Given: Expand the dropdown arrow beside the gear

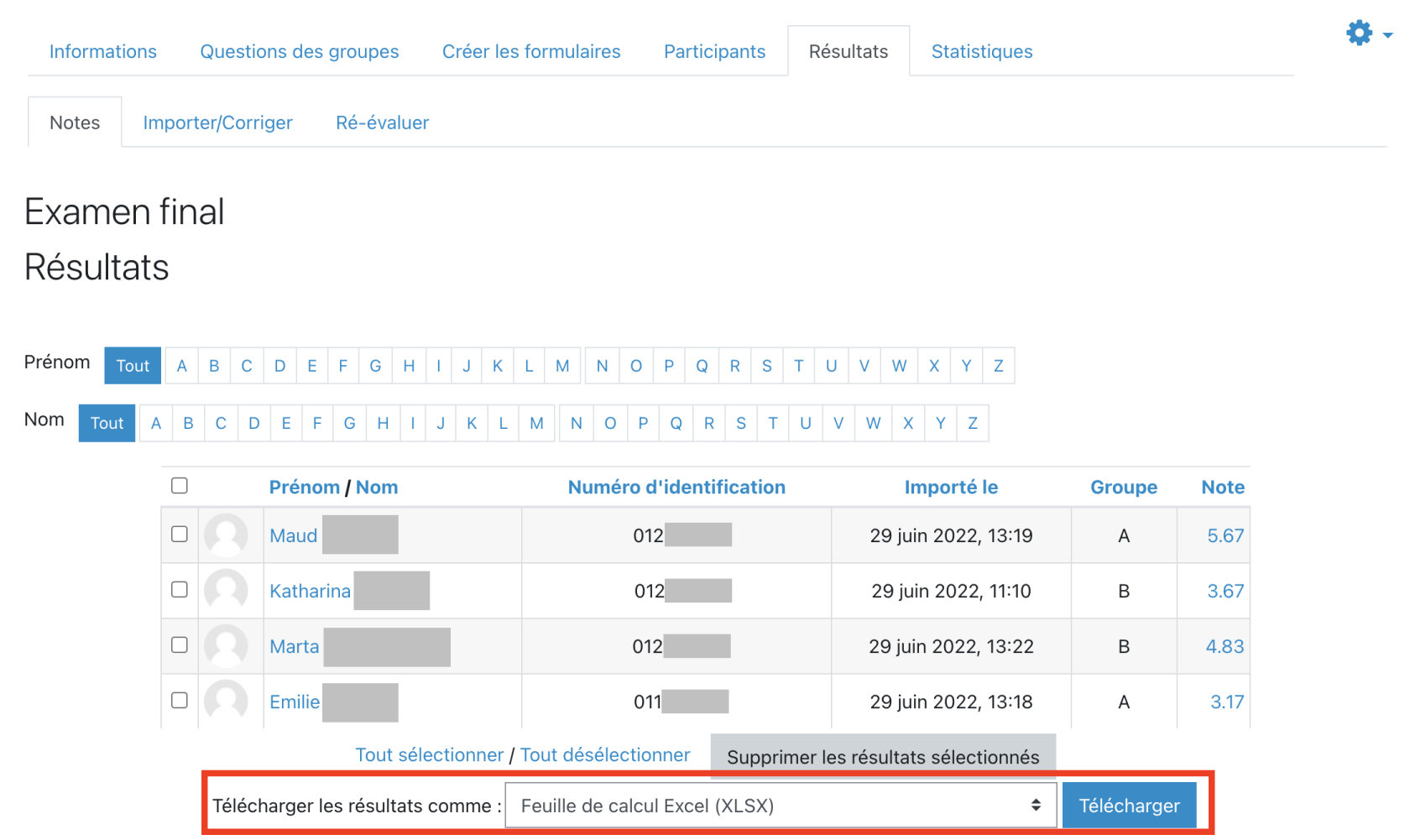Looking at the screenshot, I should (x=1387, y=35).
